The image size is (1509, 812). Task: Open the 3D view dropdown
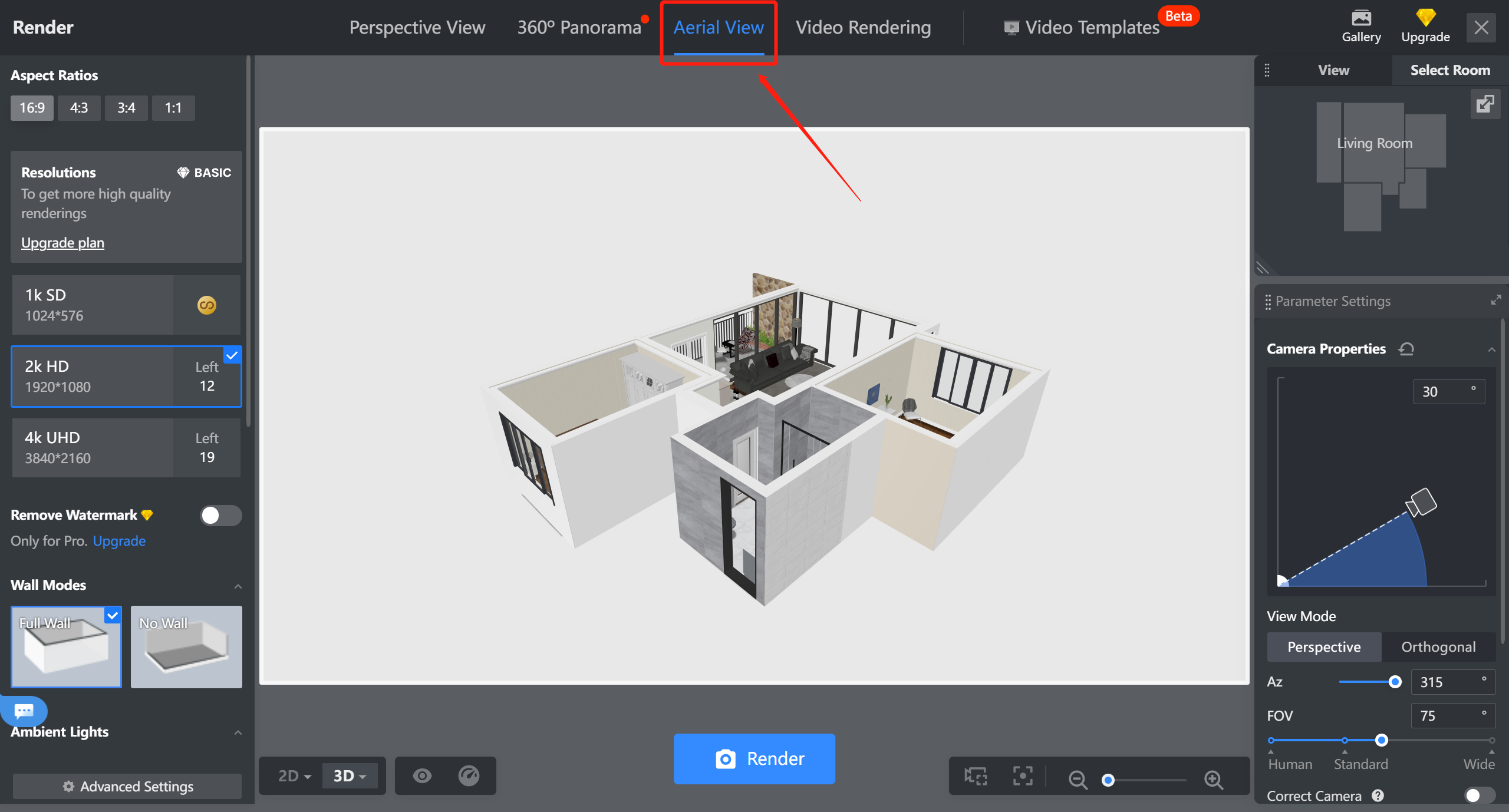[350, 775]
